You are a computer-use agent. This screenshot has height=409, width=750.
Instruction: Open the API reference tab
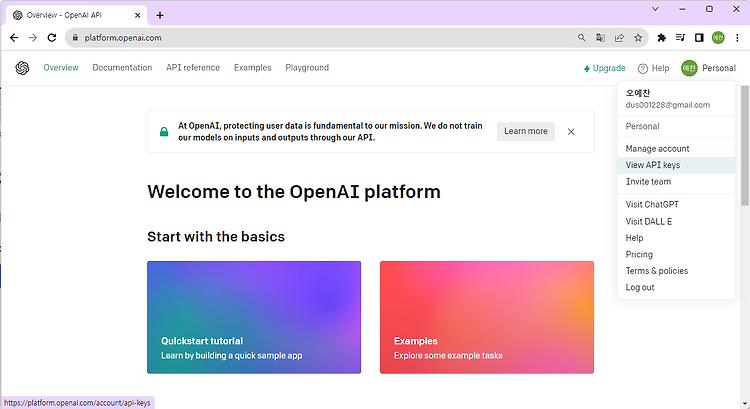(x=193, y=67)
